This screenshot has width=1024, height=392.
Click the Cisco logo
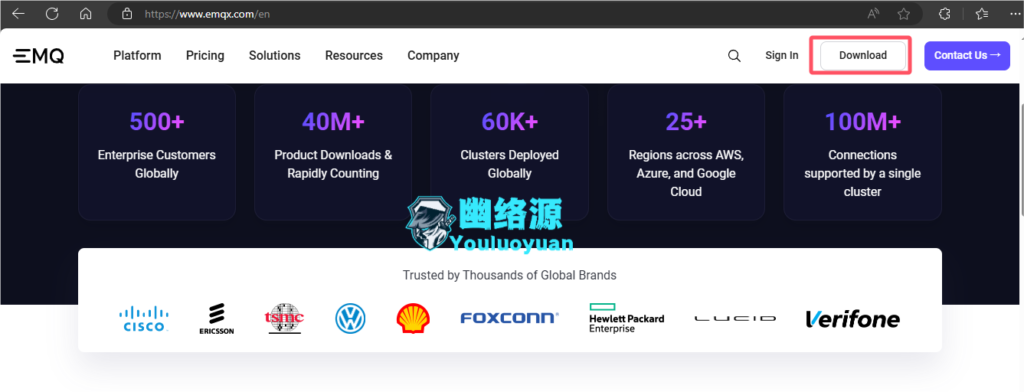pos(144,319)
